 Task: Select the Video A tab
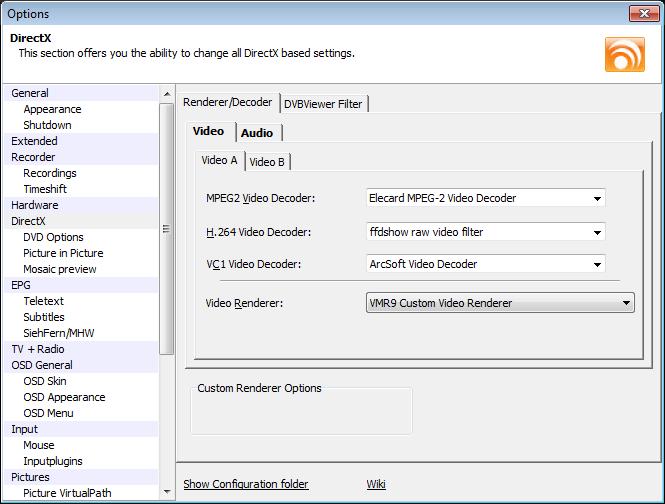[x=219, y=161]
